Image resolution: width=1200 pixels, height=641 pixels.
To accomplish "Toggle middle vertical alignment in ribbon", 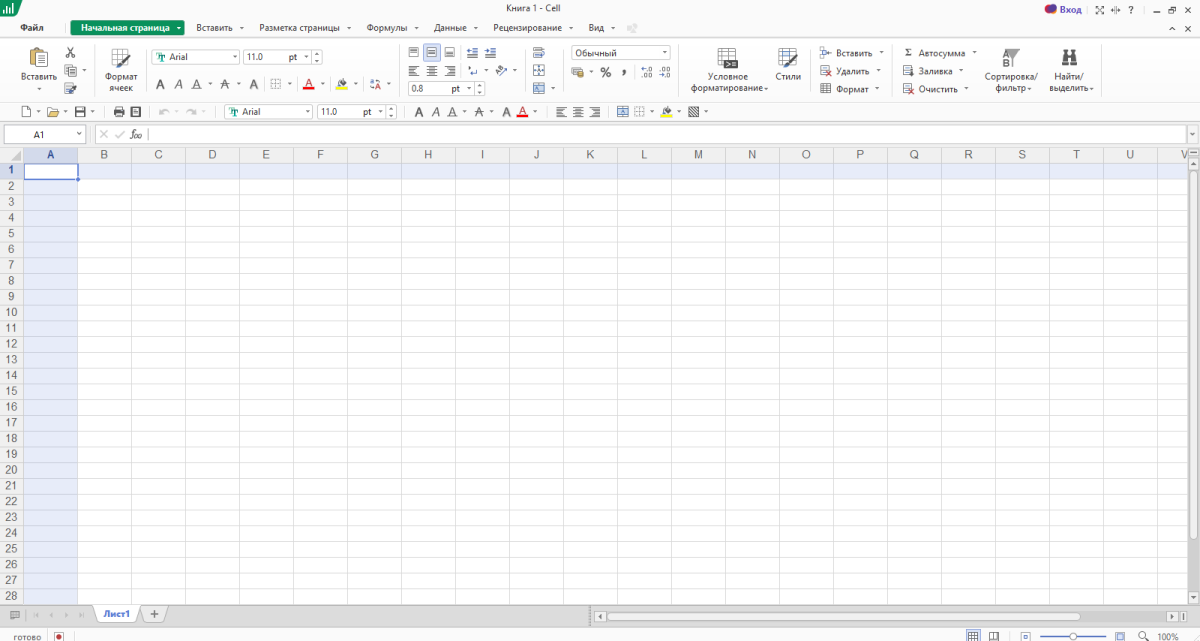I will tap(431, 53).
